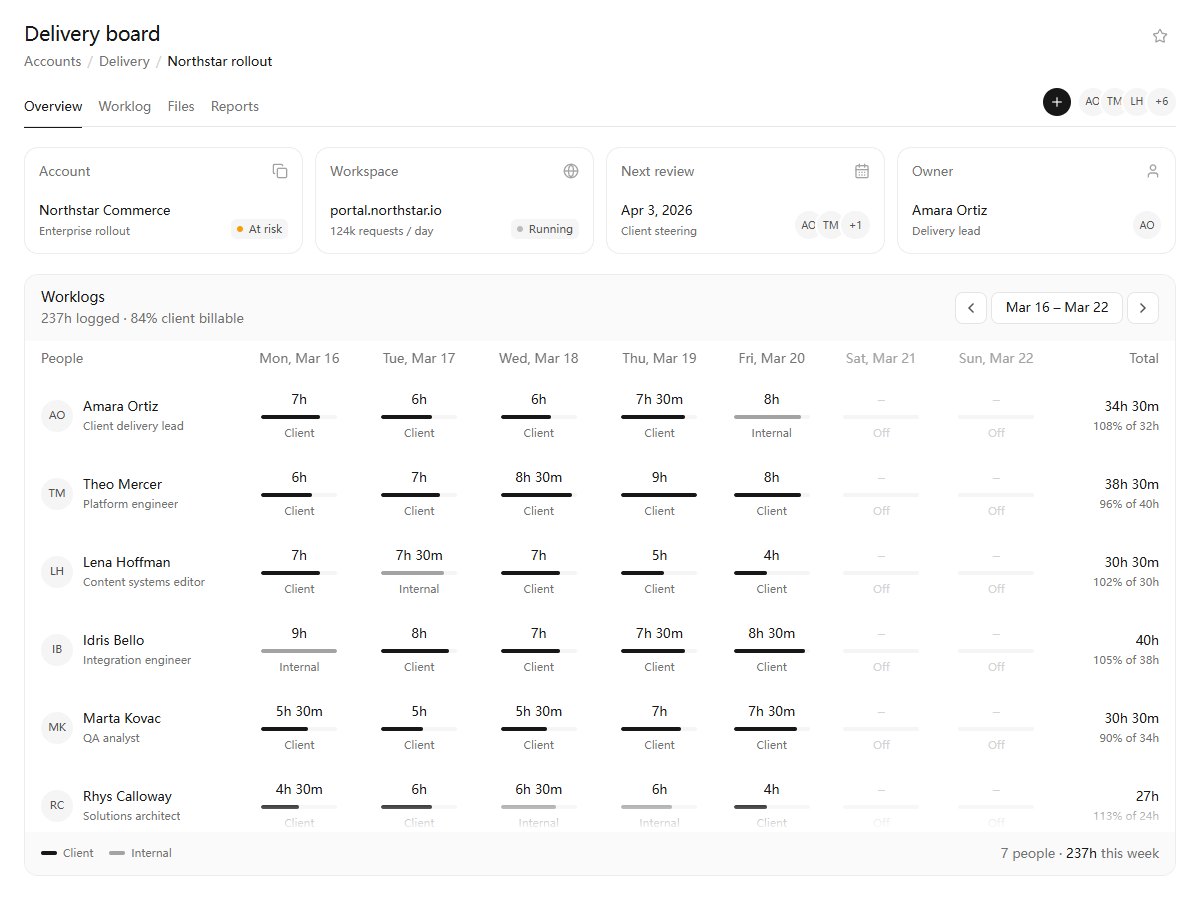Click the person icon in Owner card
Image resolution: width=1200 pixels, height=900 pixels.
coord(1153,171)
